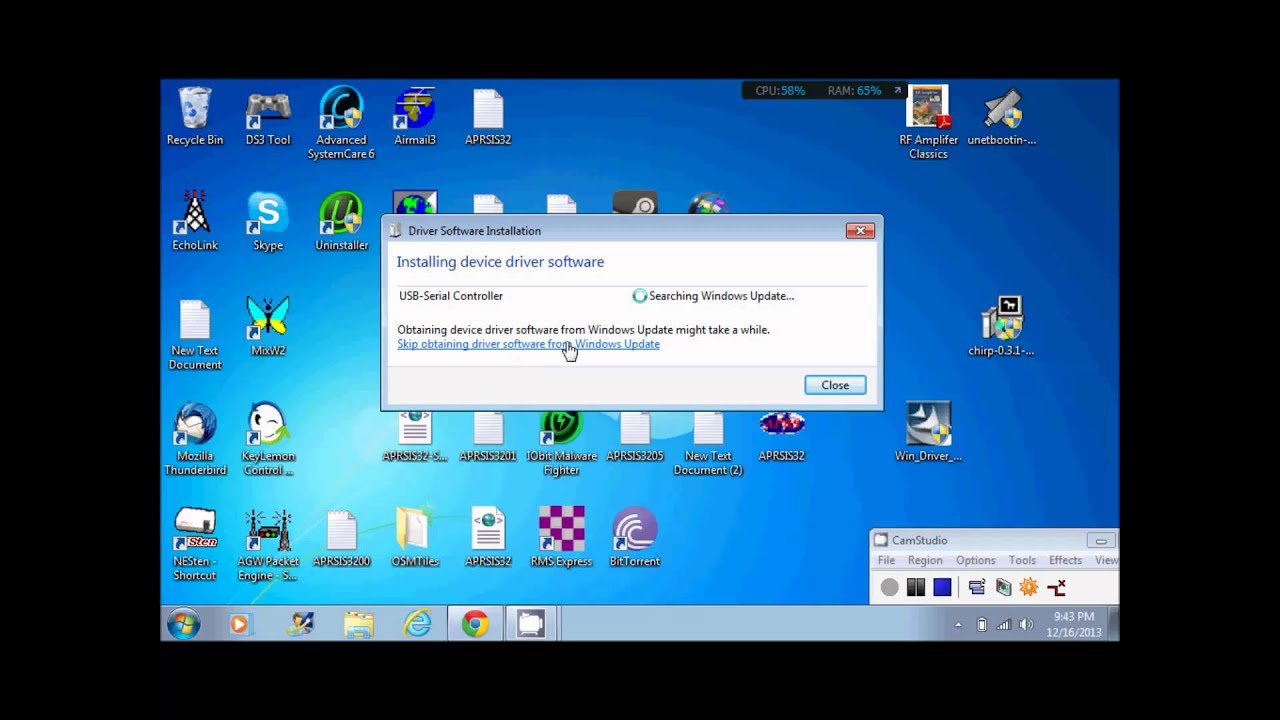Open the CamStudio Tools menu
This screenshot has height=720, width=1280.
coord(1022,560)
